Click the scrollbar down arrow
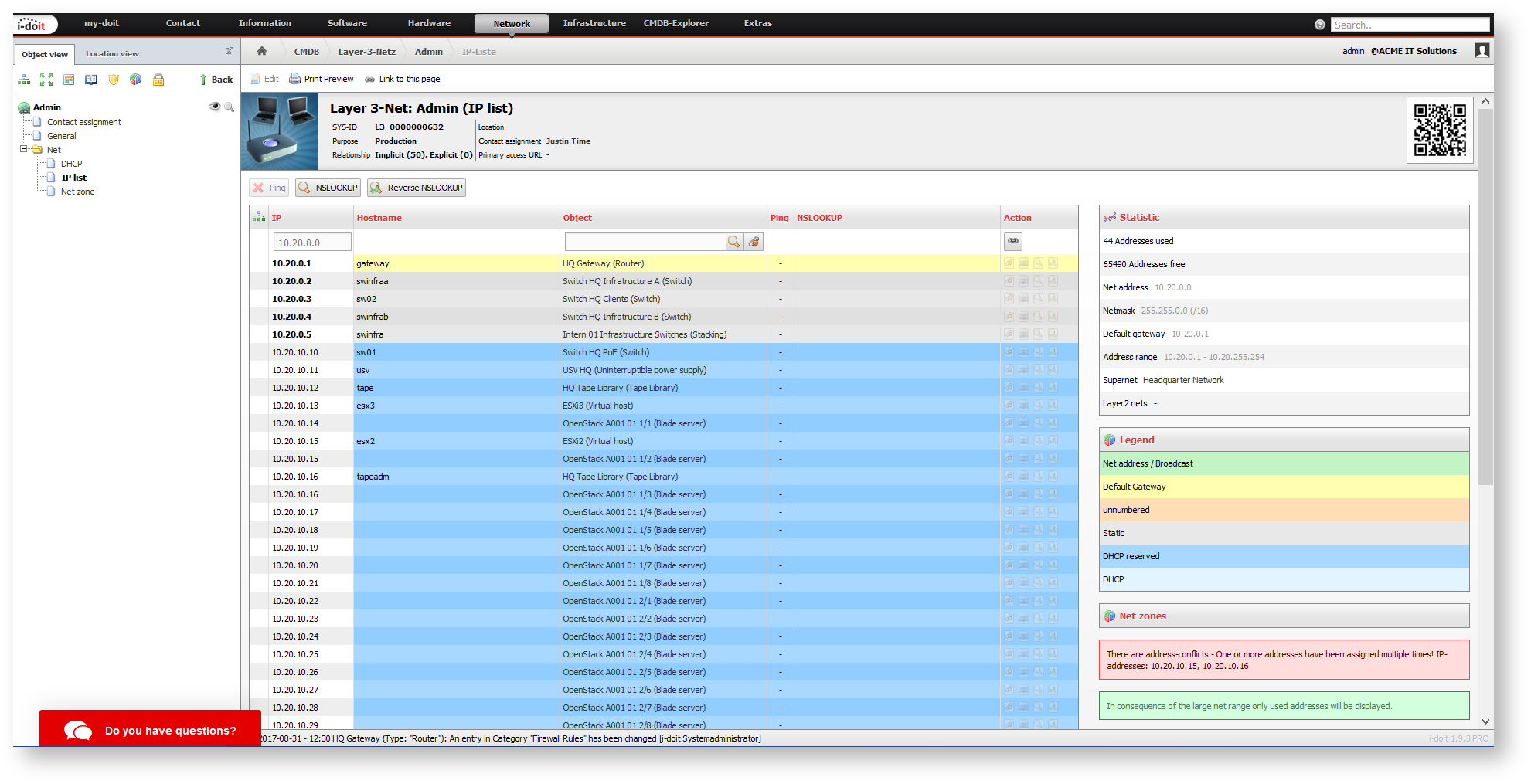 click(x=1485, y=721)
